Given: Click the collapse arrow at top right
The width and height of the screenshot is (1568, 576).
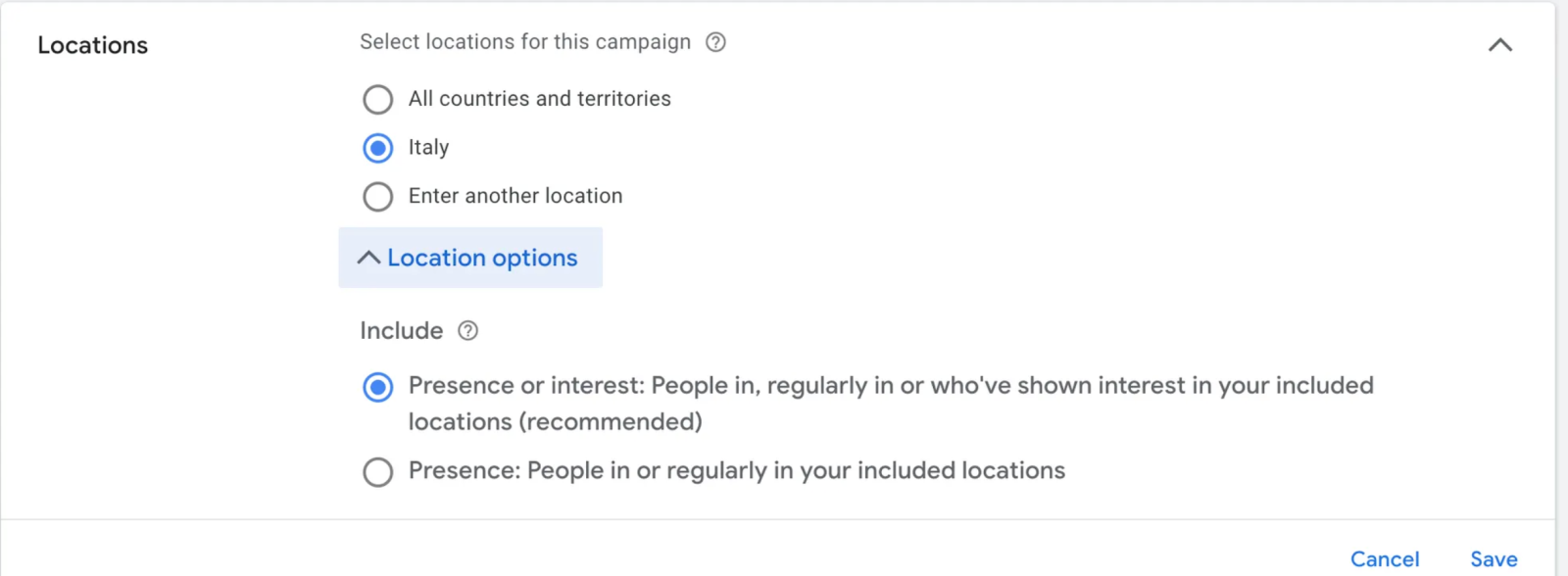Looking at the screenshot, I should pos(1500,44).
